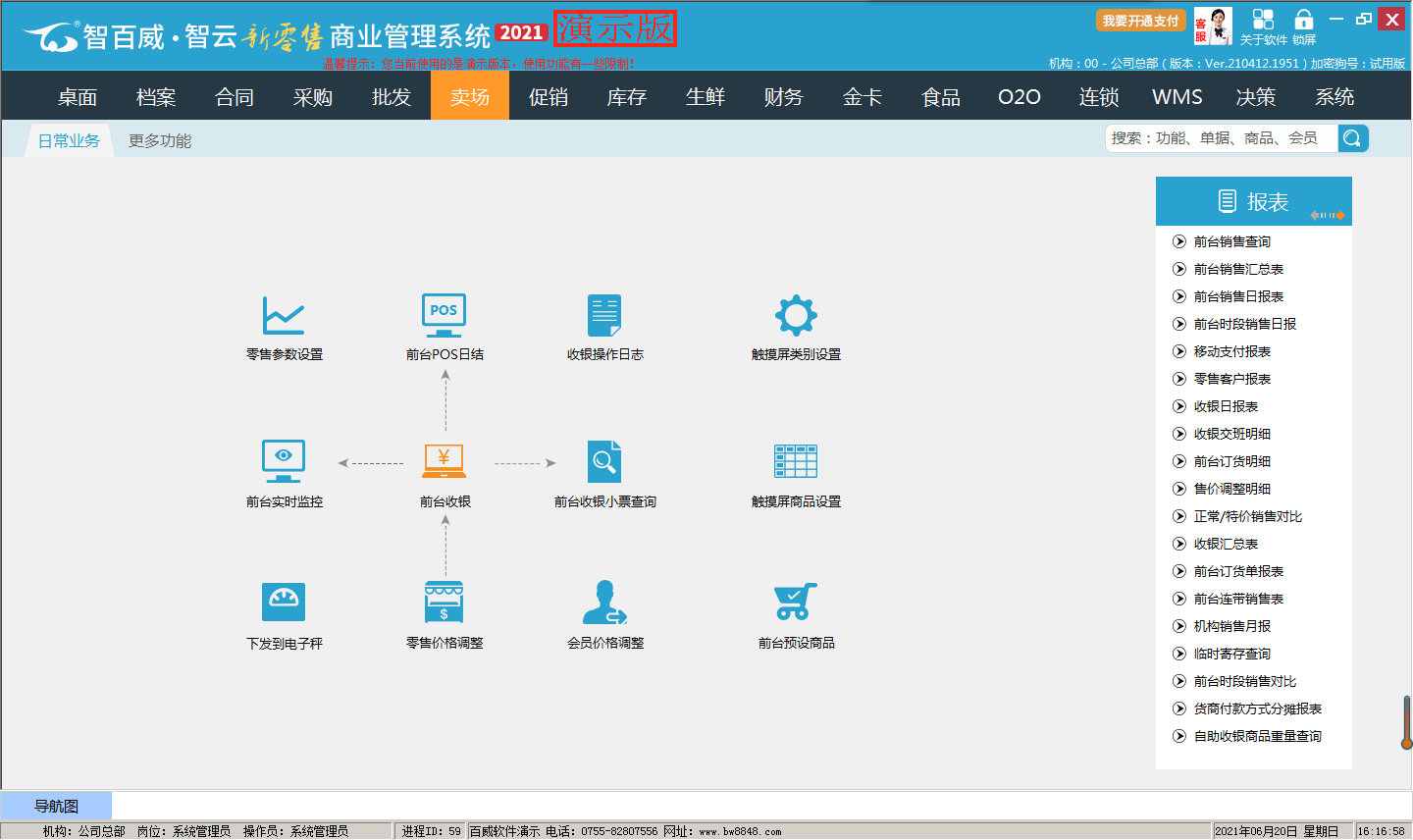The width and height of the screenshot is (1413, 840).
Task: Switch to 更多功能 tab
Action: coord(160,141)
